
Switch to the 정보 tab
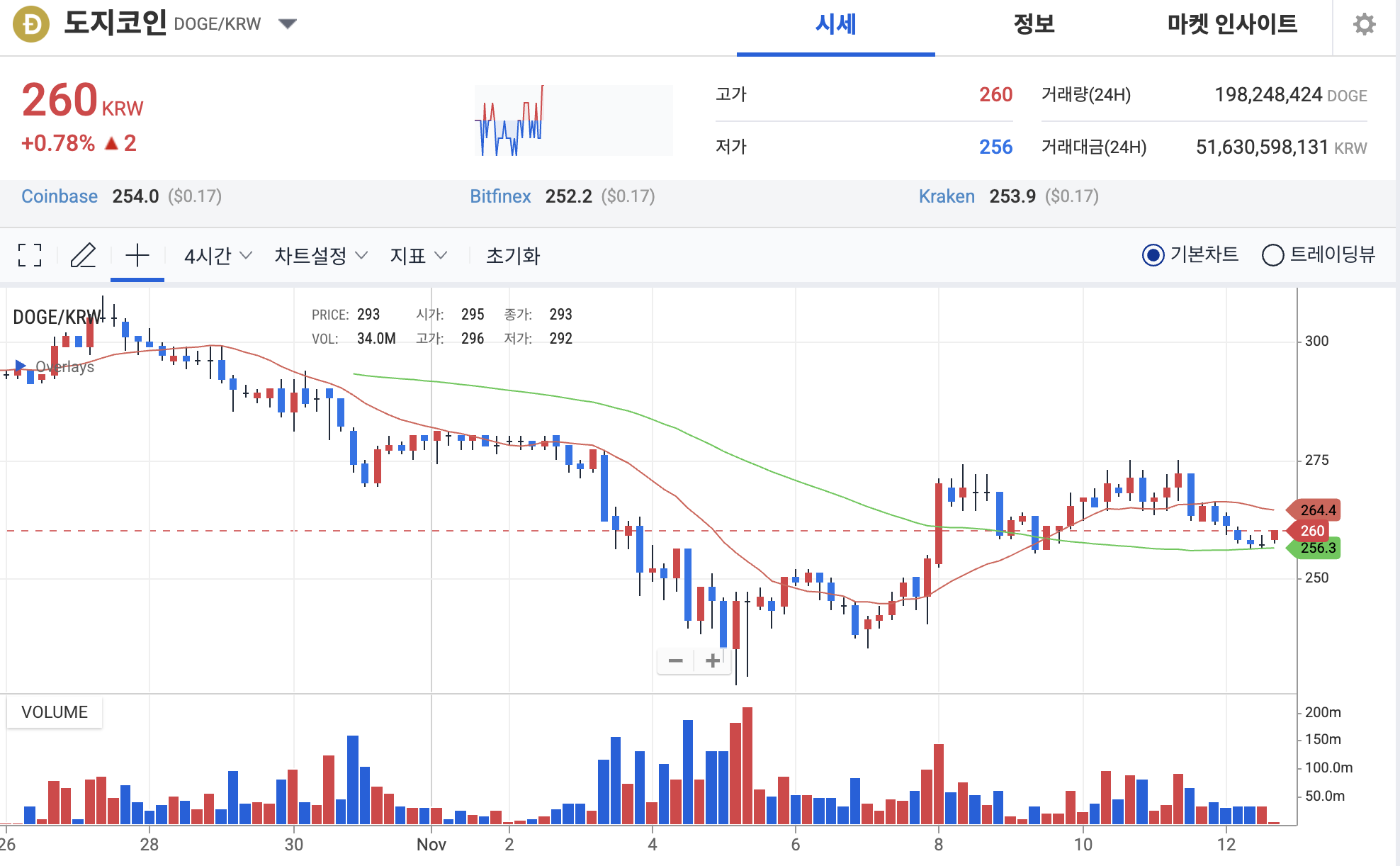(1034, 25)
